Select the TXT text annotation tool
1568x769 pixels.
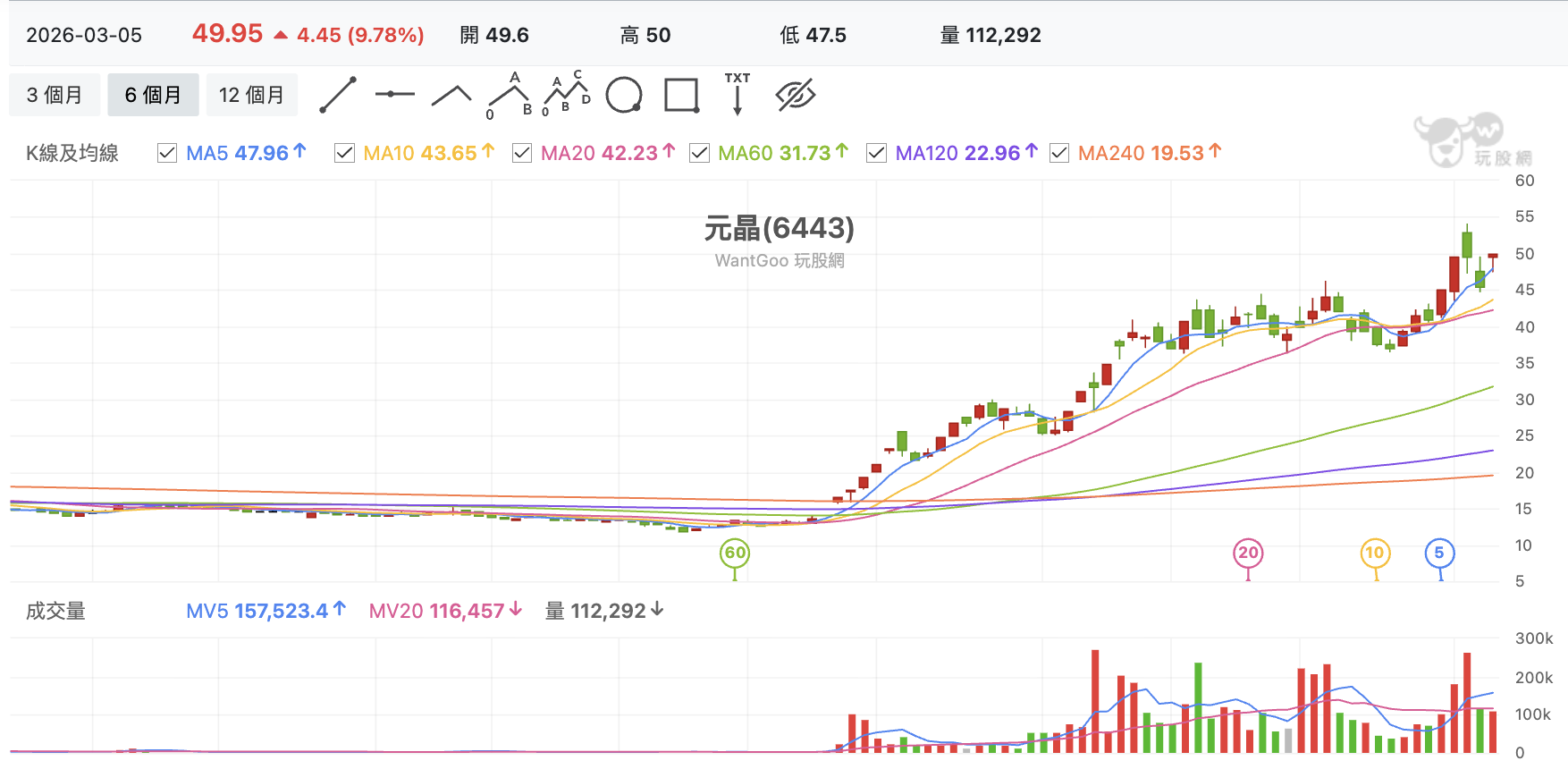(738, 94)
